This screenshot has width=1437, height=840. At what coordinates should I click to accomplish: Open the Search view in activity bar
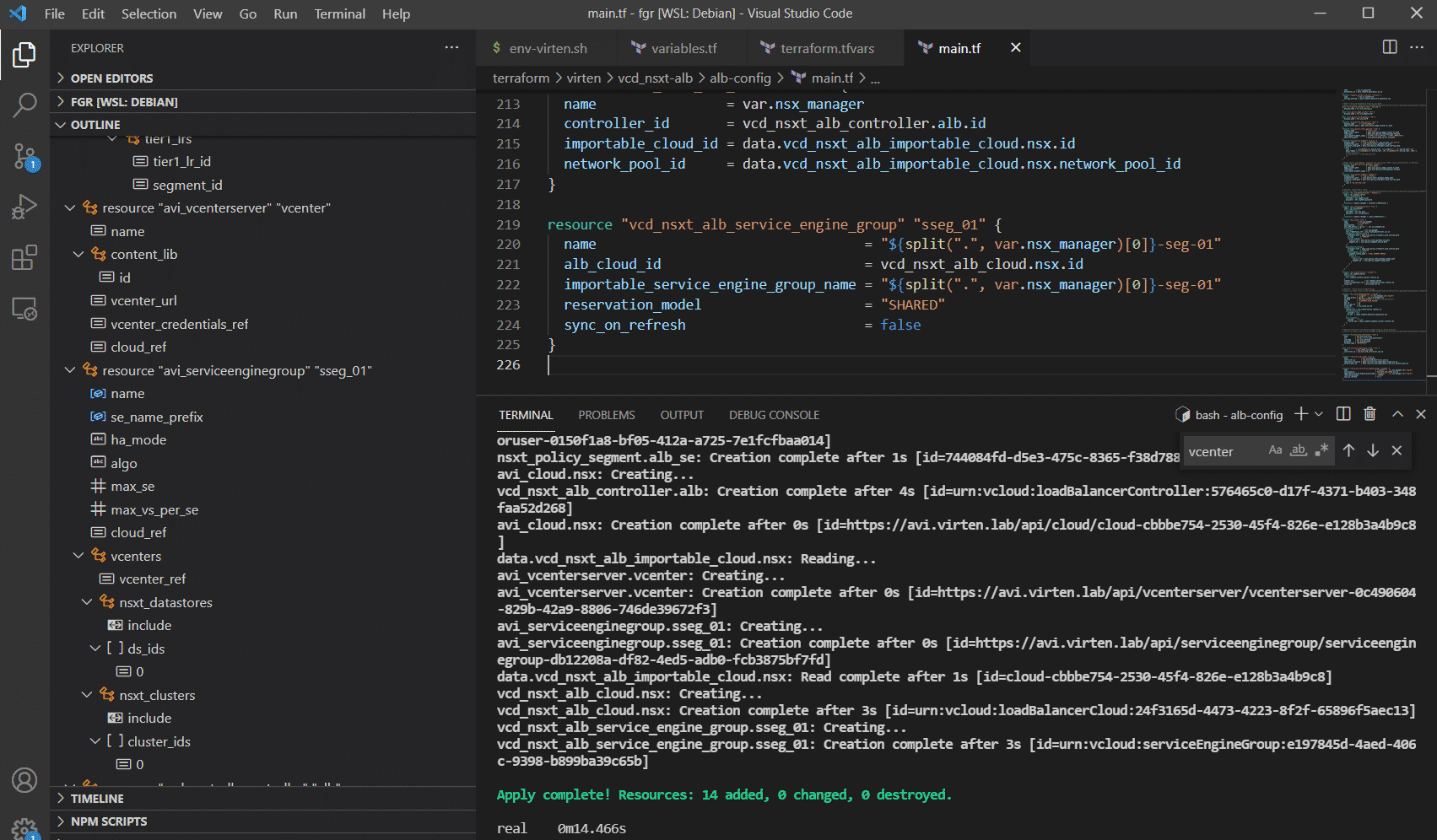24,105
